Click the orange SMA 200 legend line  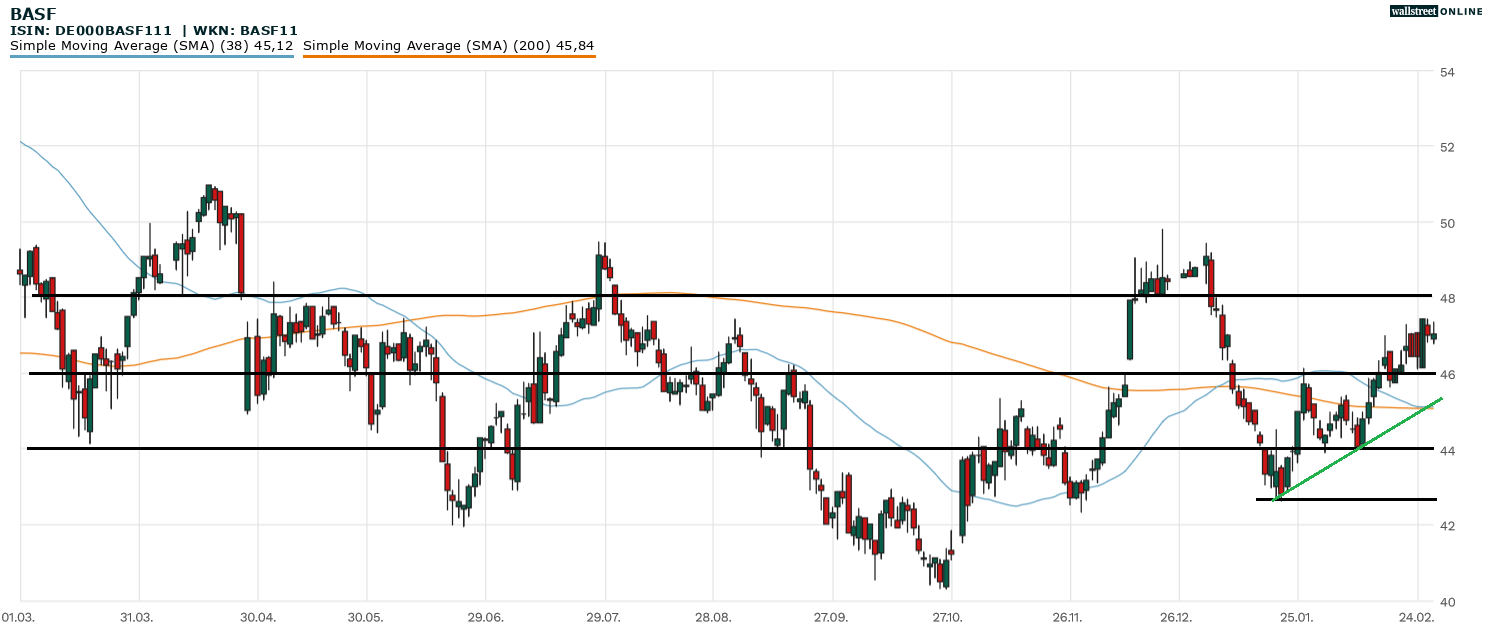tap(448, 56)
